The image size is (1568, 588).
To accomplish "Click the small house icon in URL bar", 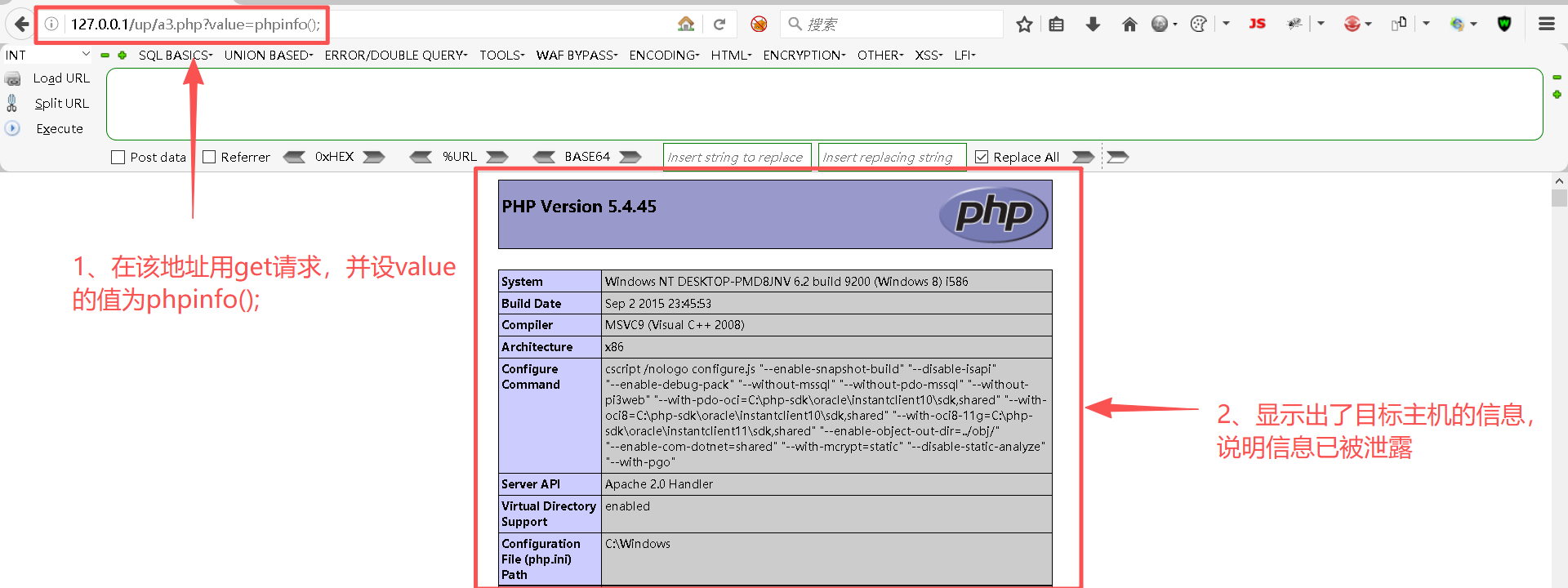I will 686,24.
